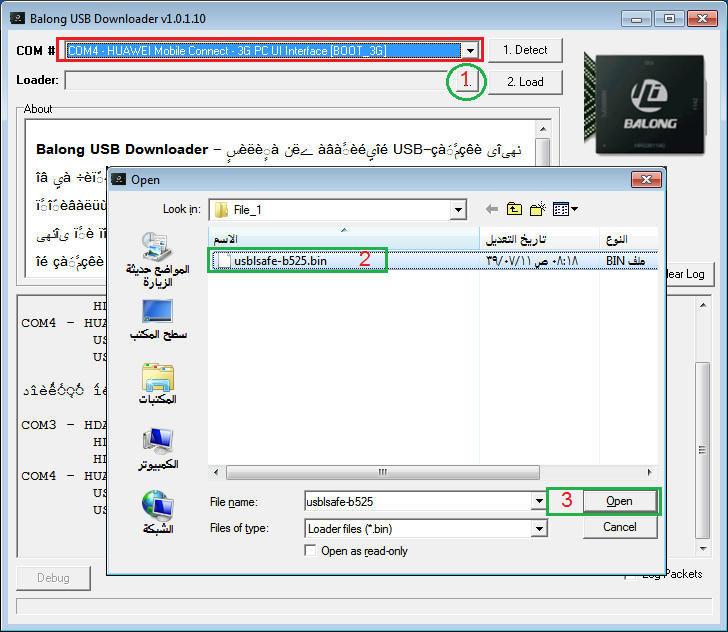728x632 pixels.
Task: Click the Loader path input field
Action: [x=258, y=80]
